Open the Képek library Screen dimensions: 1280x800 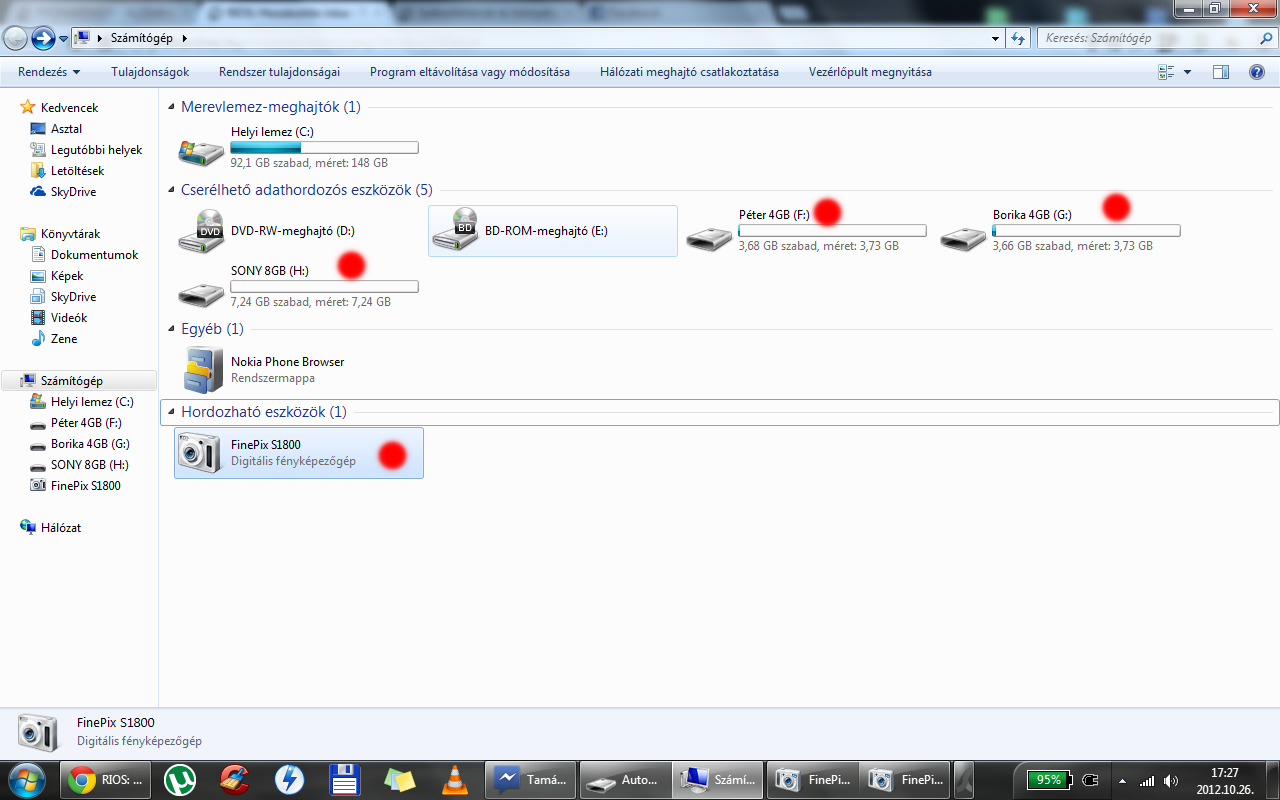[67, 275]
